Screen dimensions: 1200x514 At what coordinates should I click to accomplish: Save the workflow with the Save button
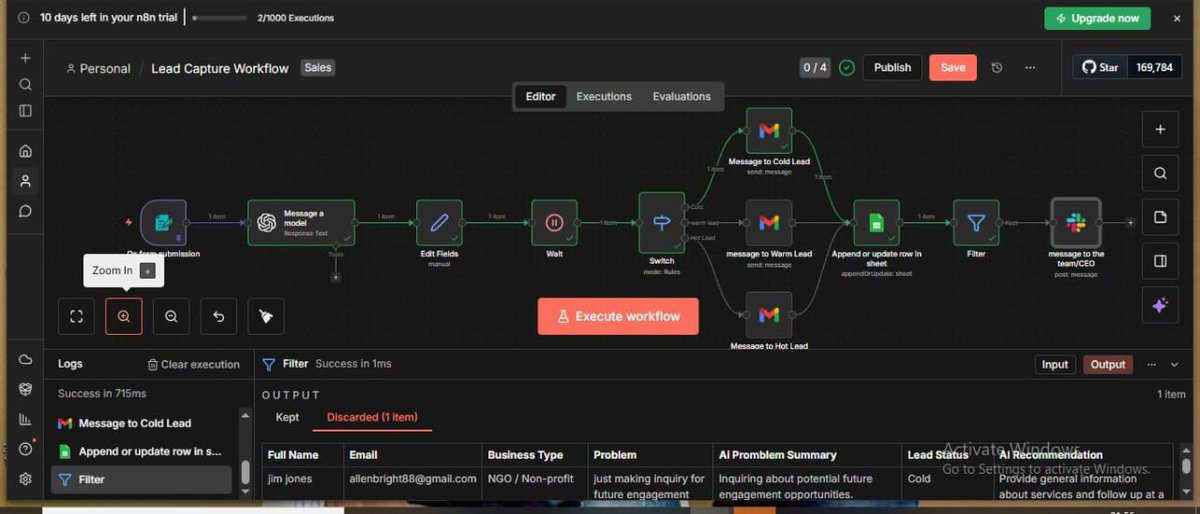point(953,68)
